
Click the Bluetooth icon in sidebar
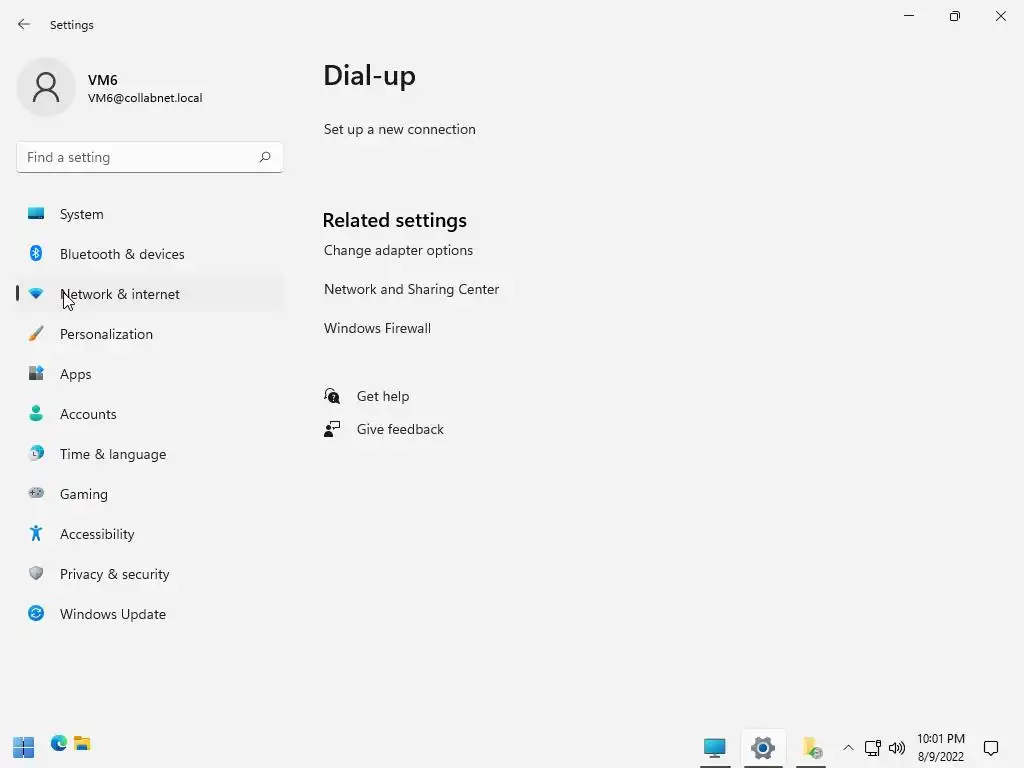pyautogui.click(x=36, y=253)
